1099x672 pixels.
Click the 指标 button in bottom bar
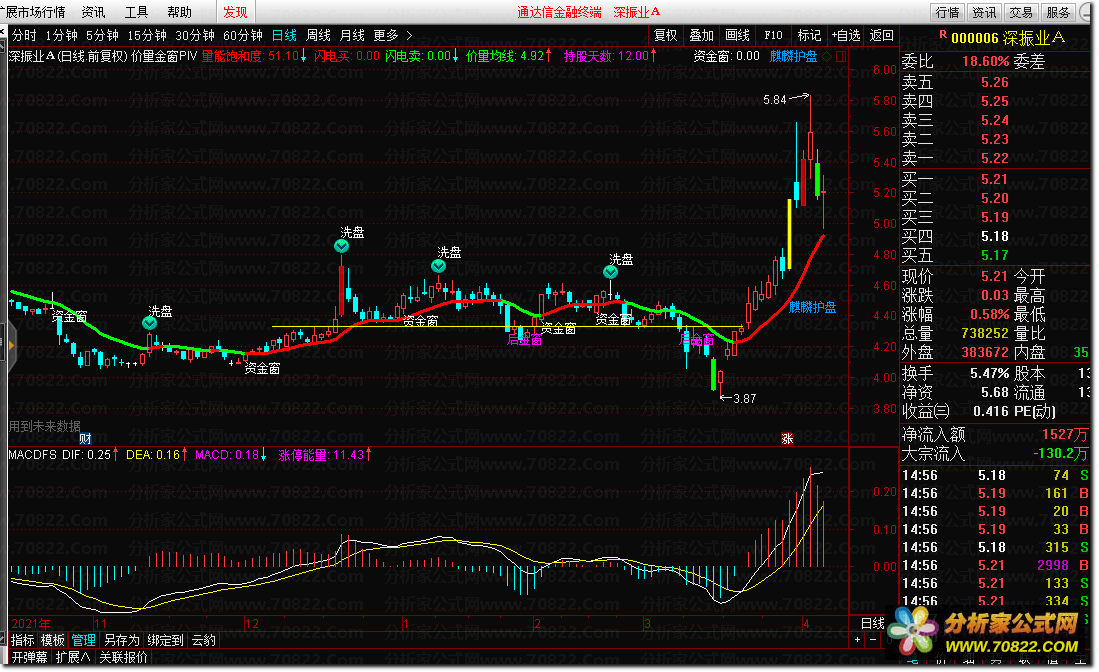point(22,640)
